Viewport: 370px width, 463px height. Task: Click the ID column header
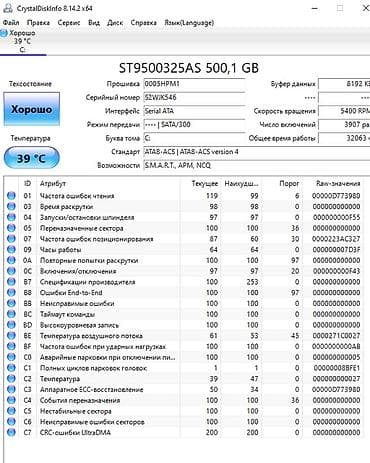point(27,183)
